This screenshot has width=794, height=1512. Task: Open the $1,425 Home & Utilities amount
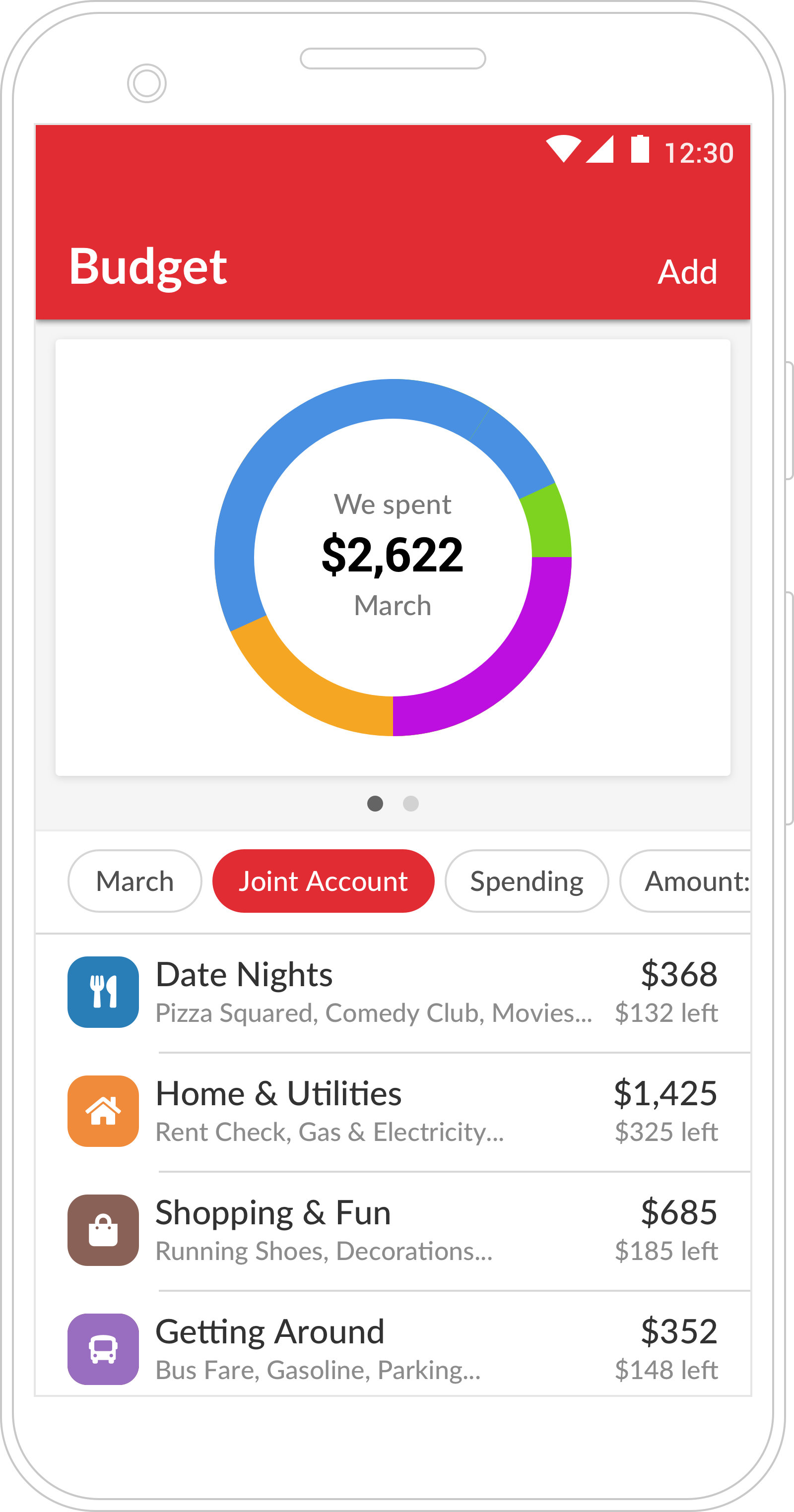tap(665, 1093)
